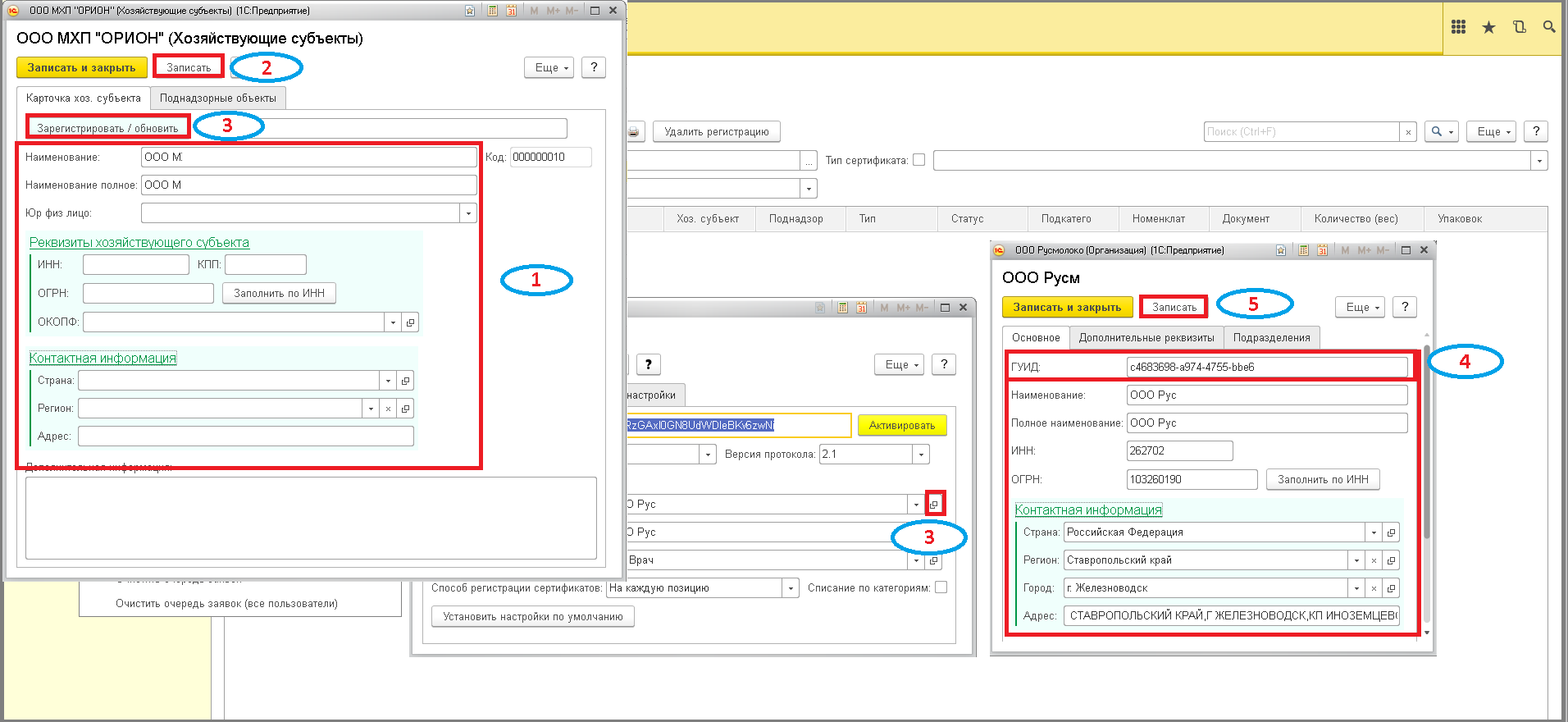This screenshot has width=1568, height=722.
Task: Click Установить настройки по умолчанию button
Action: point(533,616)
